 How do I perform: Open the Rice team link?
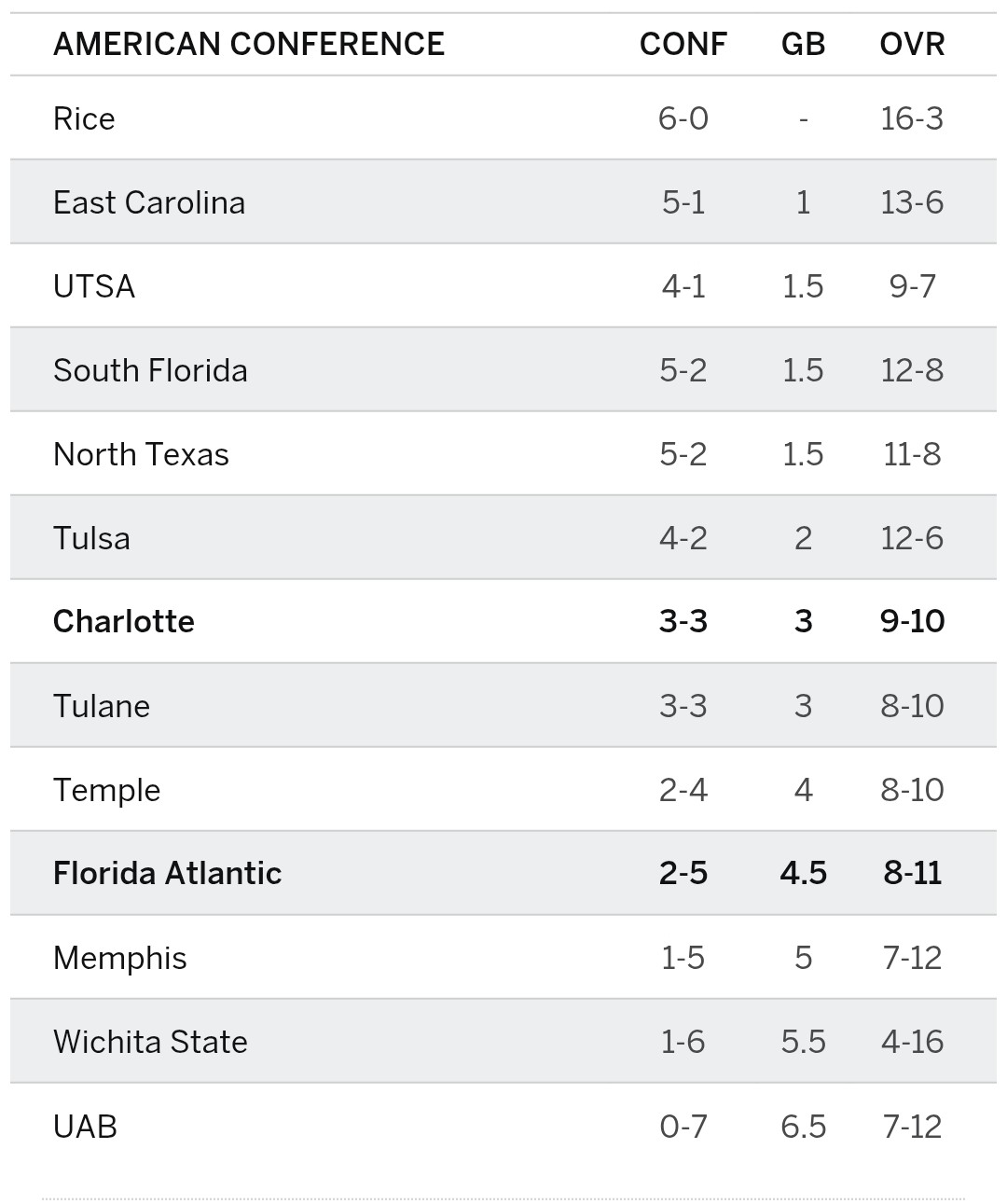[x=84, y=118]
